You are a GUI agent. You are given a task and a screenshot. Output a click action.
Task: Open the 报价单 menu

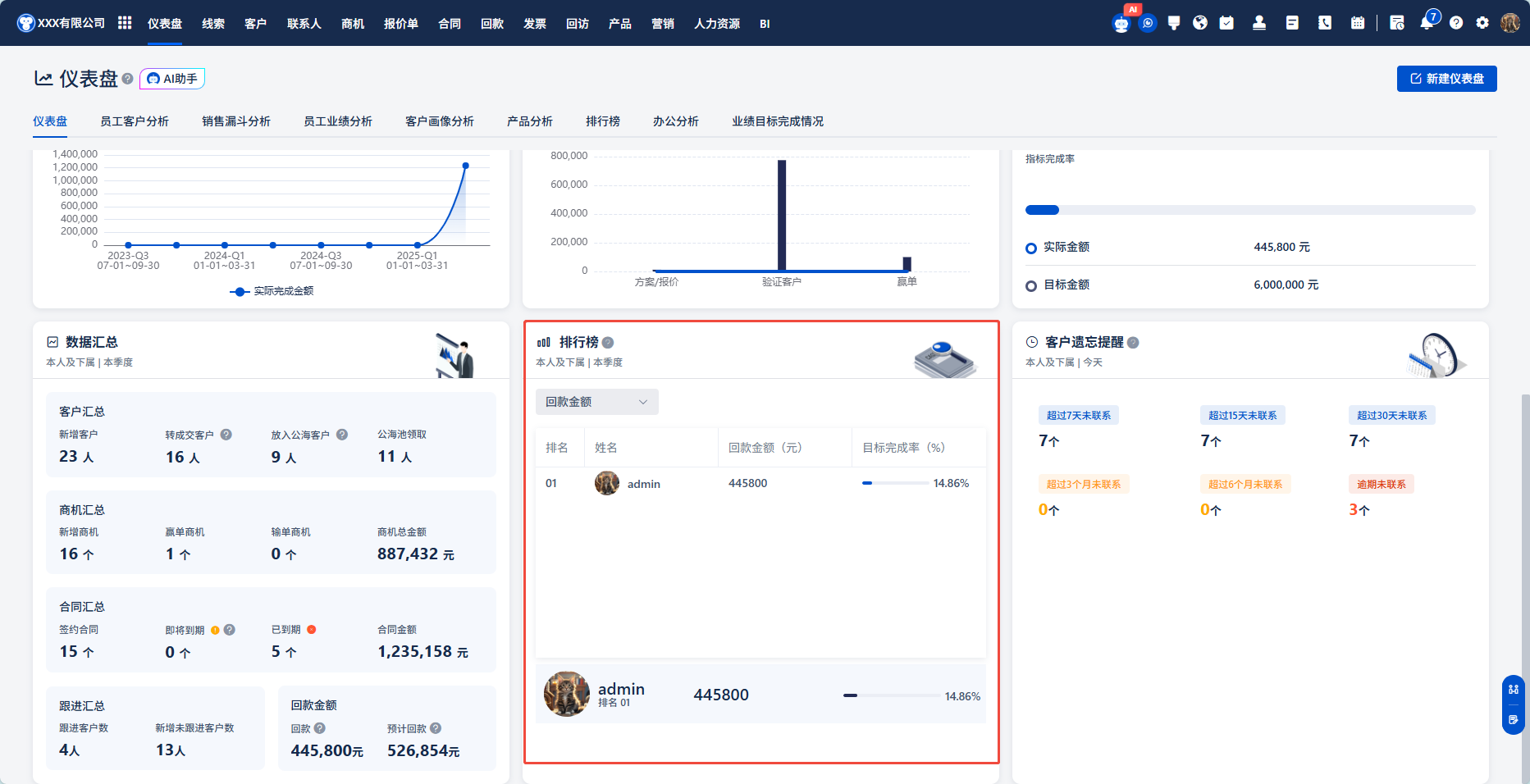401,24
